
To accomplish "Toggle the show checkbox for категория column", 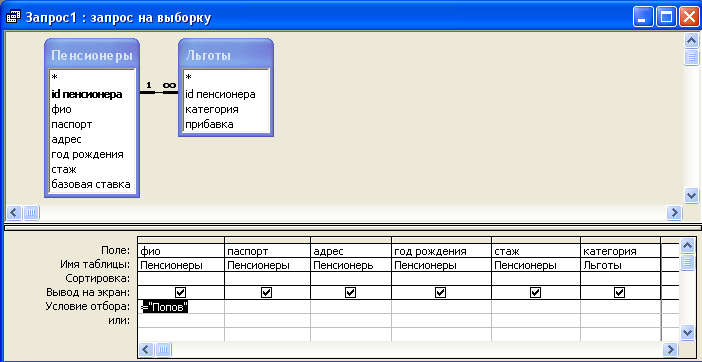I will [620, 292].
